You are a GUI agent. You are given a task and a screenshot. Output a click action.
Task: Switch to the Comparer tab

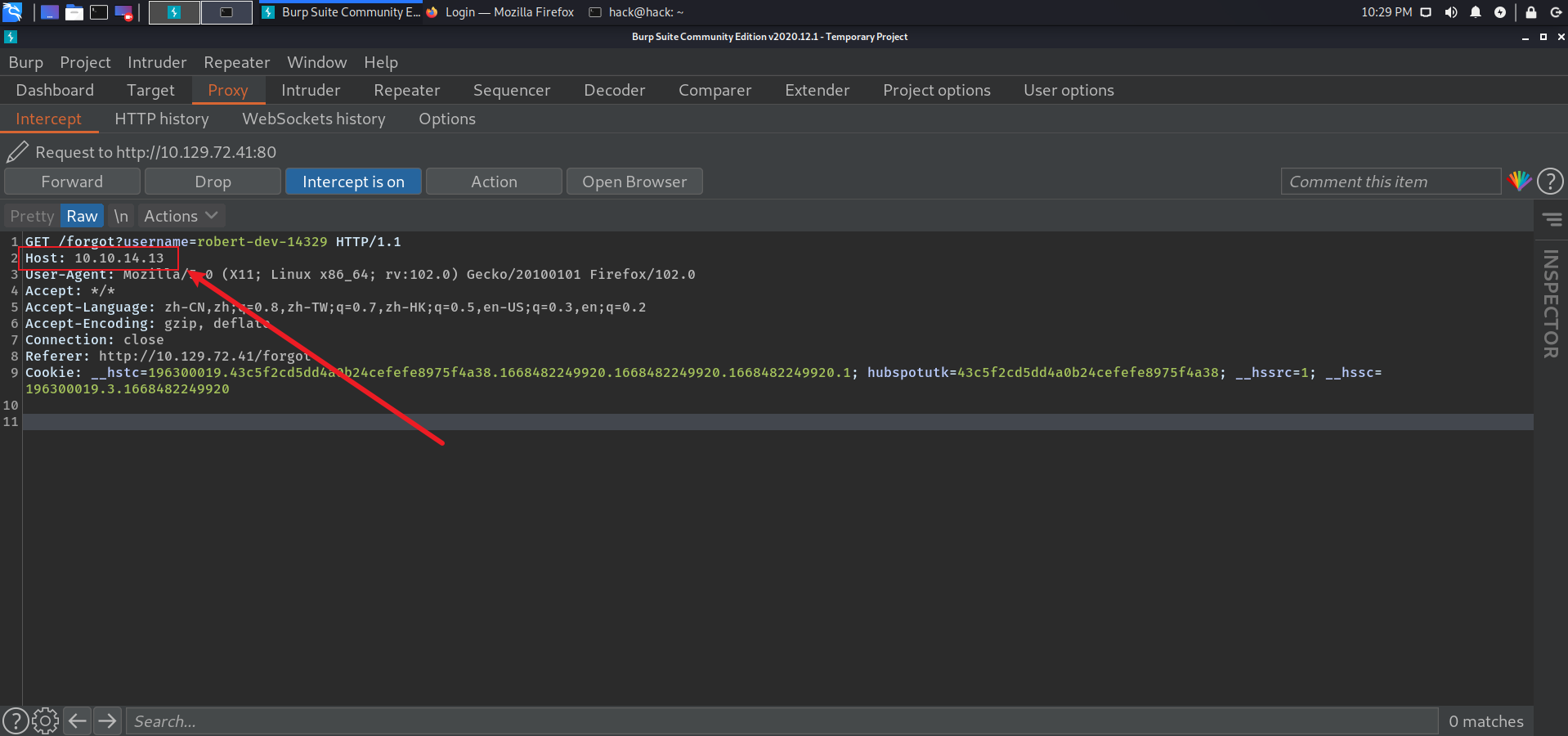[715, 90]
